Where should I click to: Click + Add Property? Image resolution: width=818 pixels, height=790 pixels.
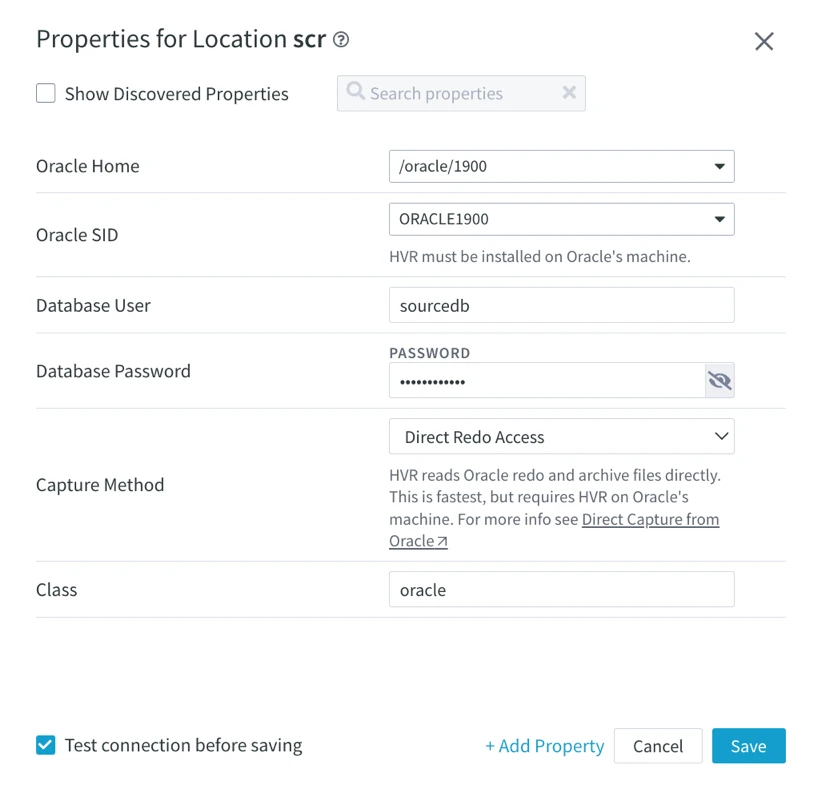(x=544, y=745)
